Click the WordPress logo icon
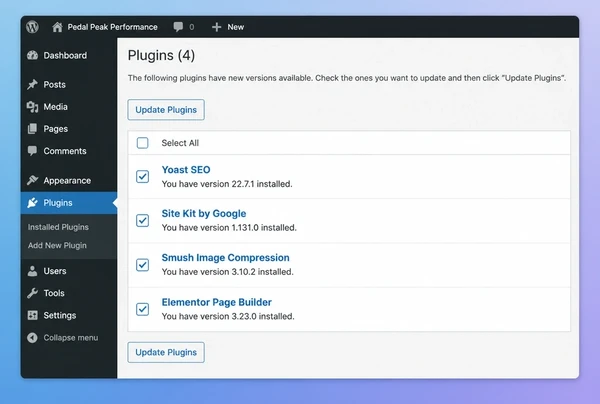 pos(33,27)
